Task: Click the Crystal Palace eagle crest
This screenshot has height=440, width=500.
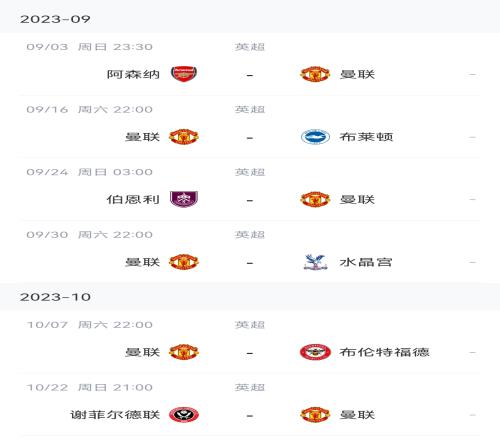Action: point(315,262)
